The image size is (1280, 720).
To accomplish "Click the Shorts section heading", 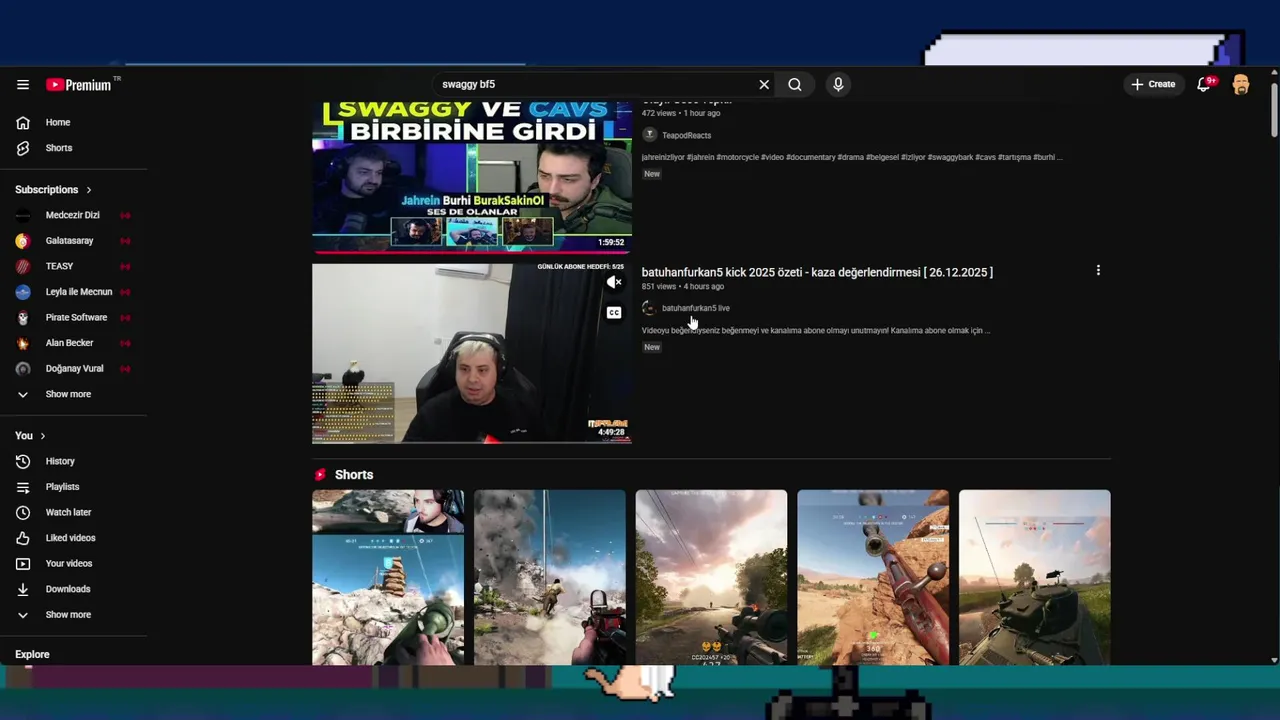I will pos(354,475).
